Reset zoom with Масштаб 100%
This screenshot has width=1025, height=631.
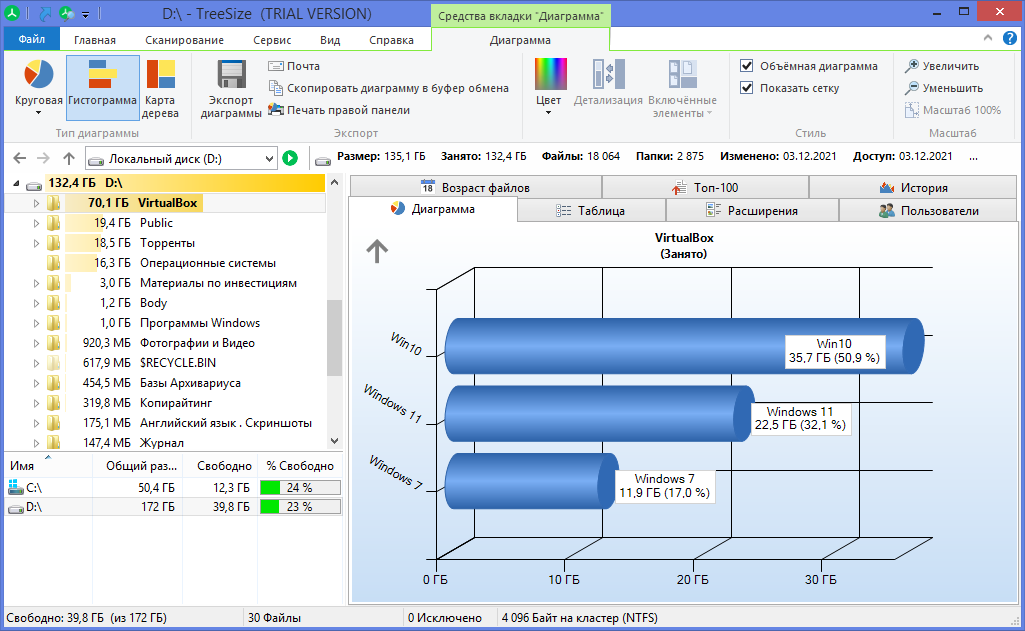tap(952, 110)
